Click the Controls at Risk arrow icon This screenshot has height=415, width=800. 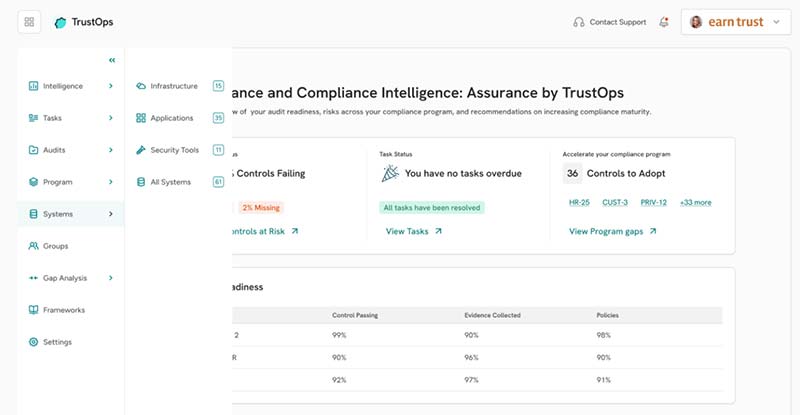click(x=294, y=231)
